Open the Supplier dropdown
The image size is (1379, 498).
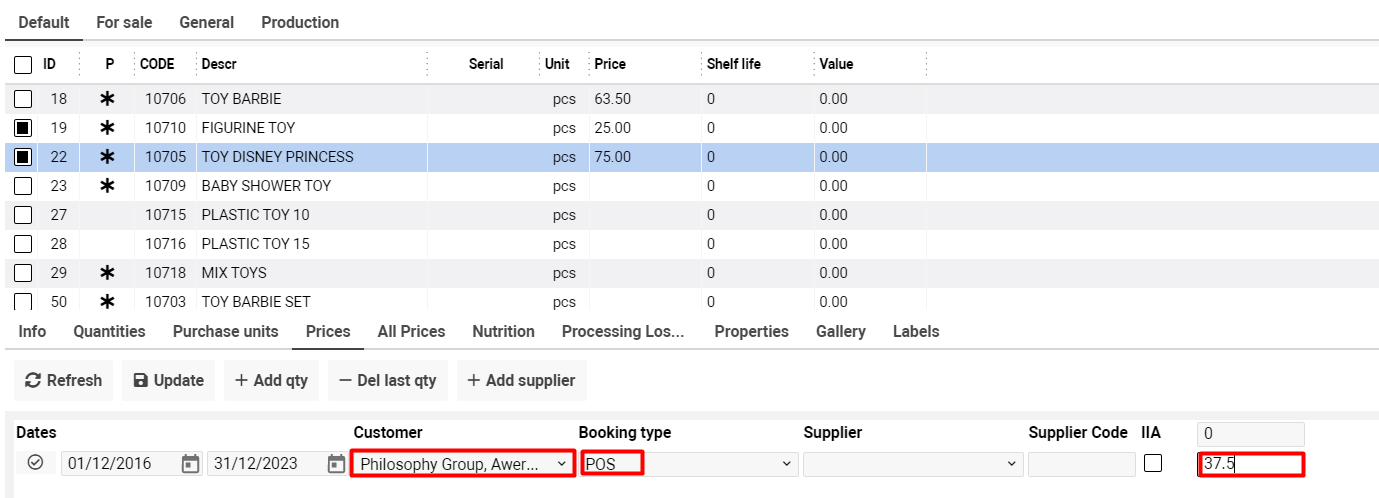pos(912,464)
